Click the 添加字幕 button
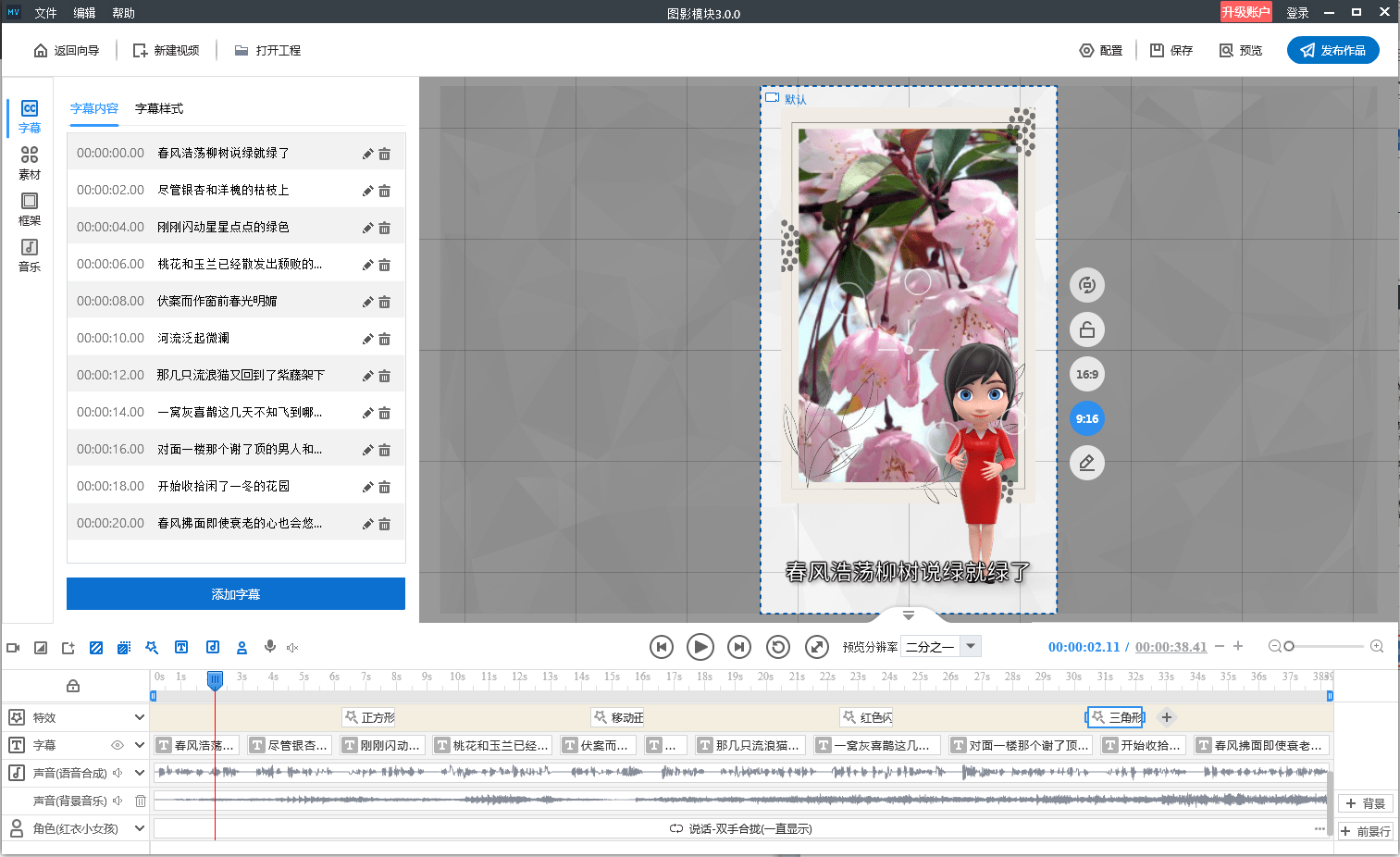This screenshot has height=857, width=1400. tap(236, 594)
